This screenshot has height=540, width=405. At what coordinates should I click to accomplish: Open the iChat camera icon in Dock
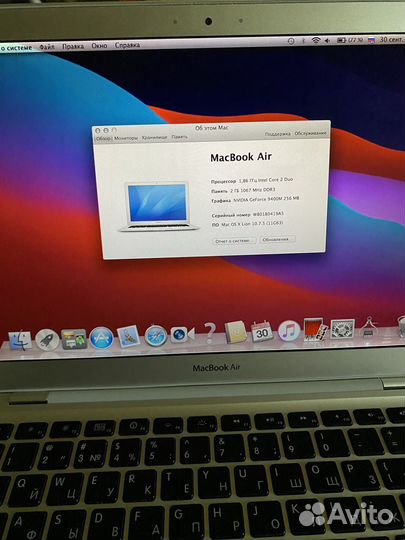[x=182, y=334]
